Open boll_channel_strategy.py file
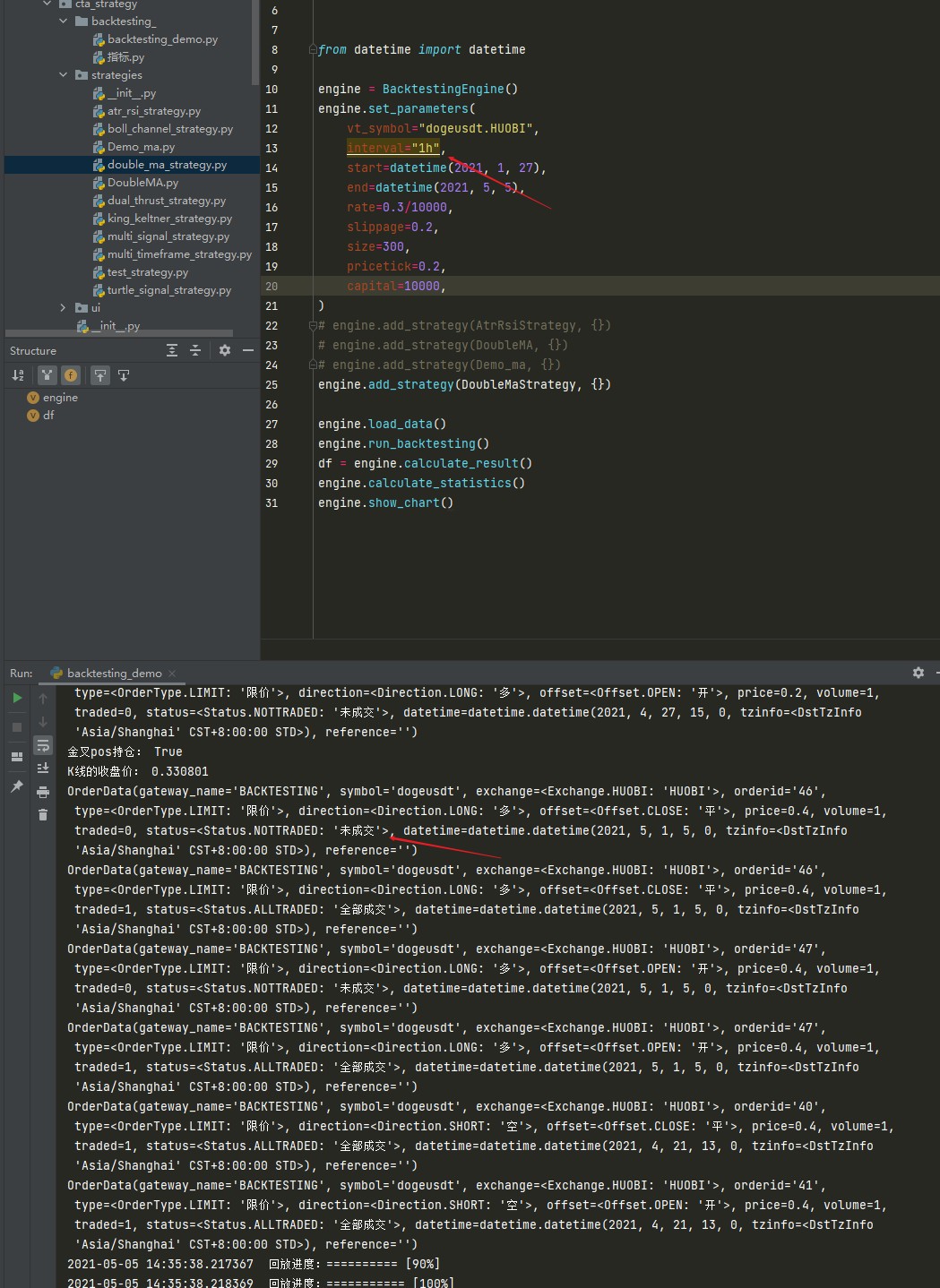This screenshot has height=1288, width=940. coord(163,129)
